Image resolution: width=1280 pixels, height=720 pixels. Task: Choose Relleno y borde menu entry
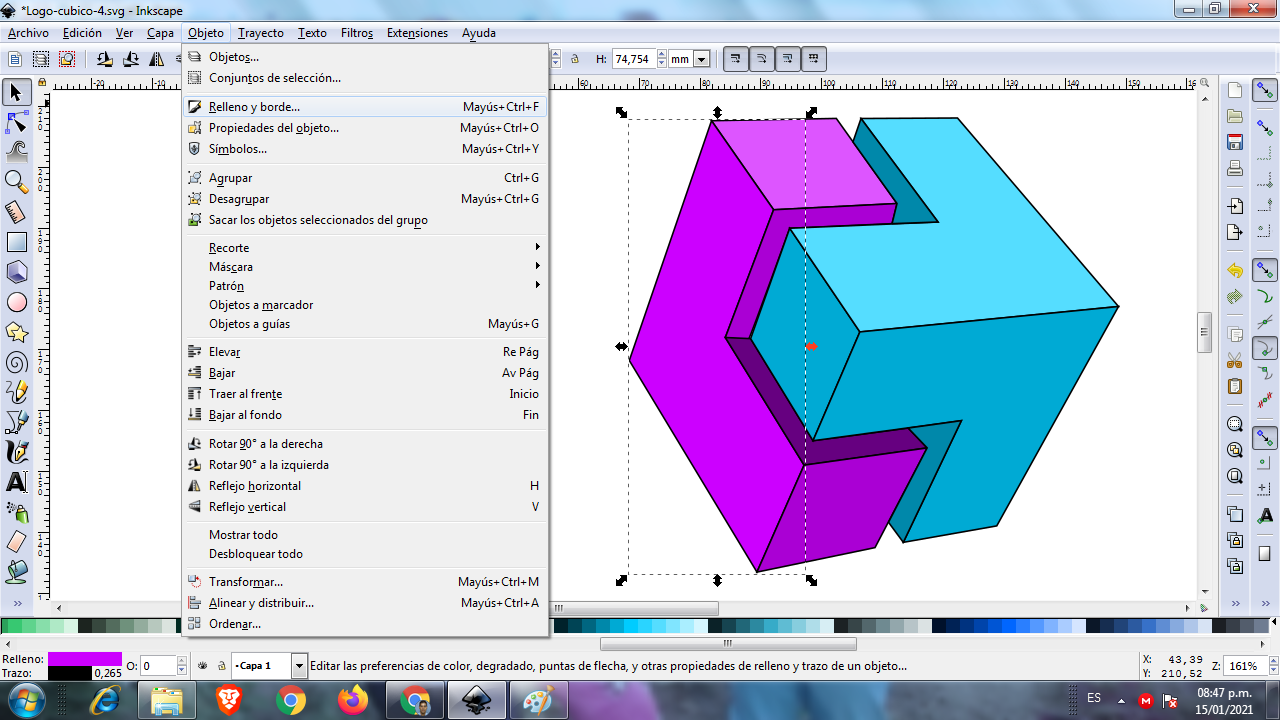[x=365, y=107]
